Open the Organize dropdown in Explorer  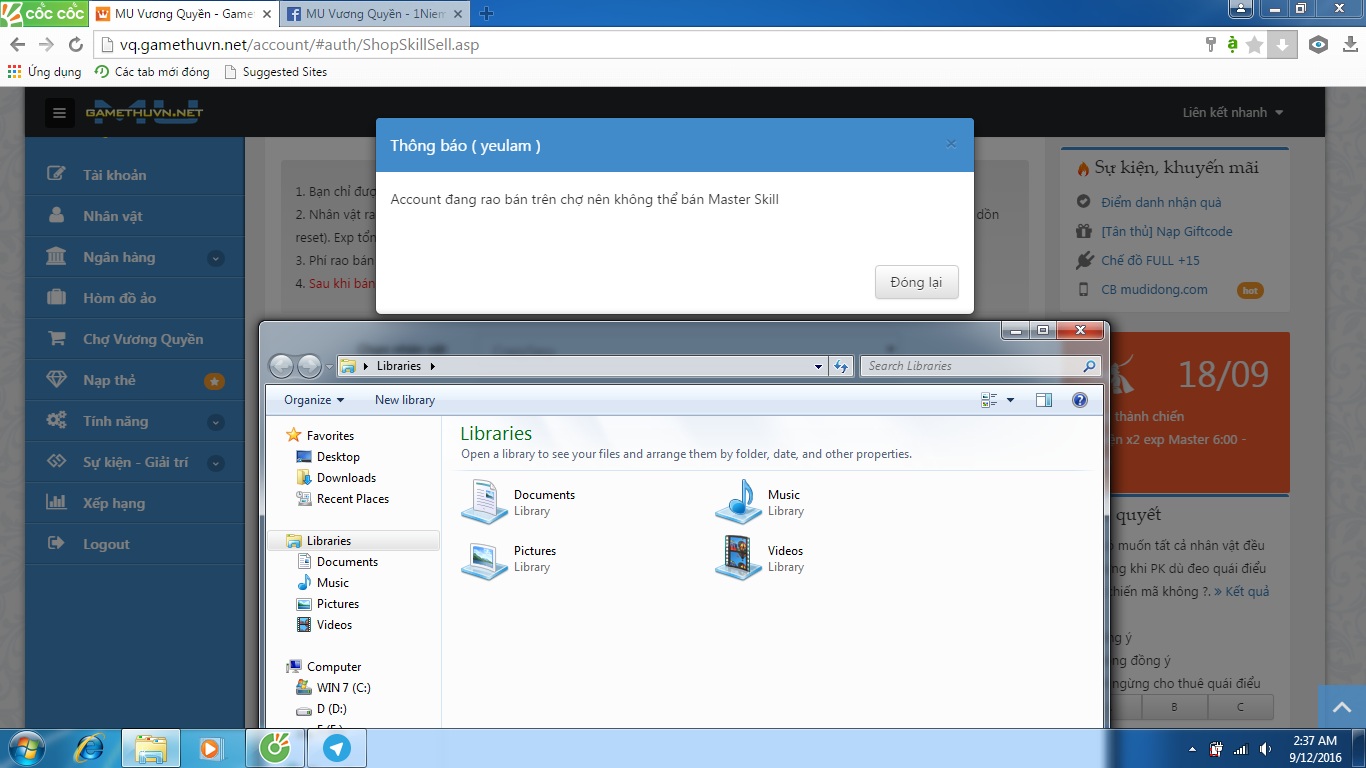click(313, 400)
